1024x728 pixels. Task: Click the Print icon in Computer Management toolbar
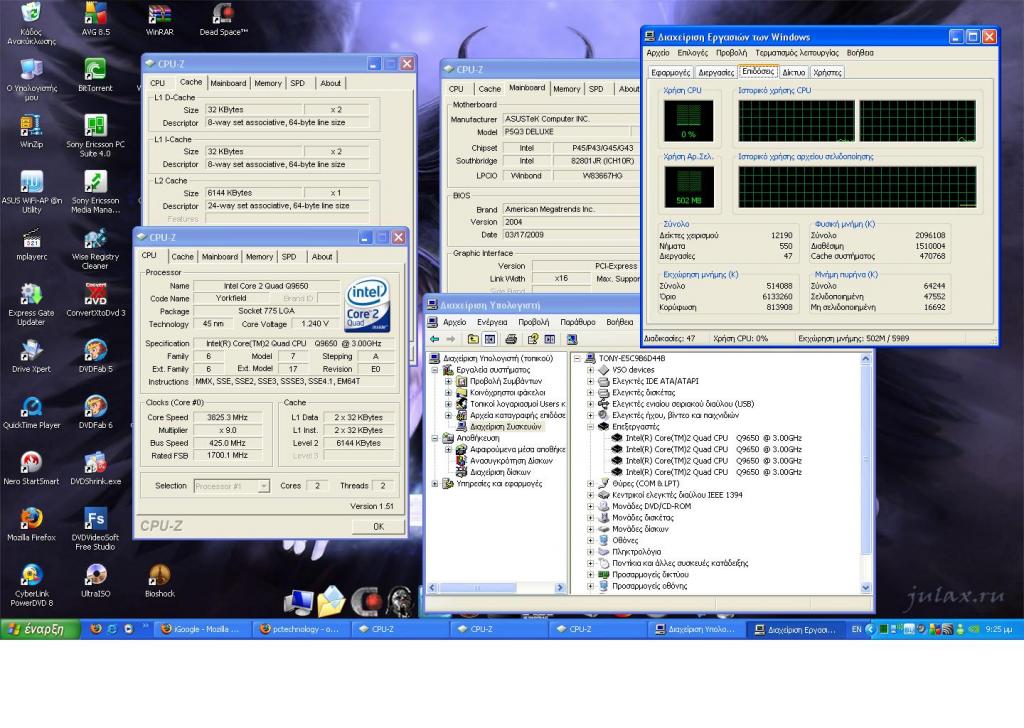(x=511, y=339)
